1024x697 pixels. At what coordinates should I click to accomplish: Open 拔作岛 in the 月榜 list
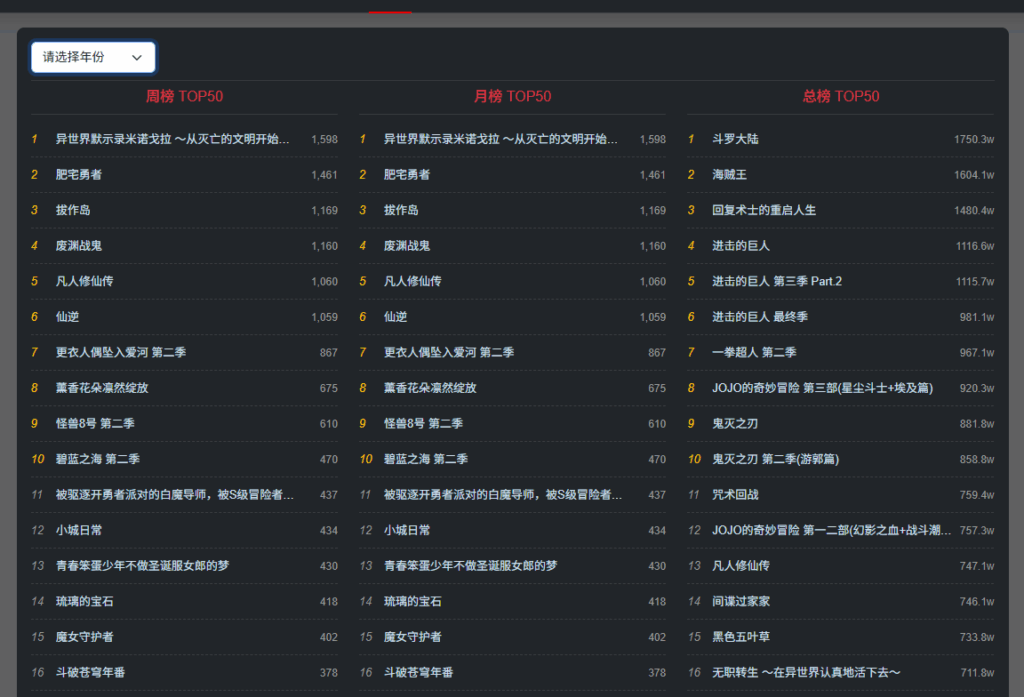(x=401, y=210)
